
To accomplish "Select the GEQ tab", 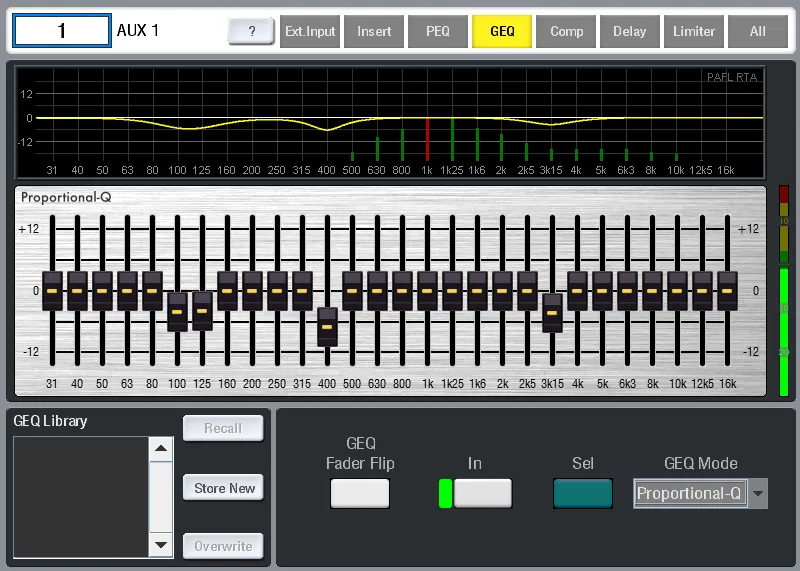I will pos(502,31).
